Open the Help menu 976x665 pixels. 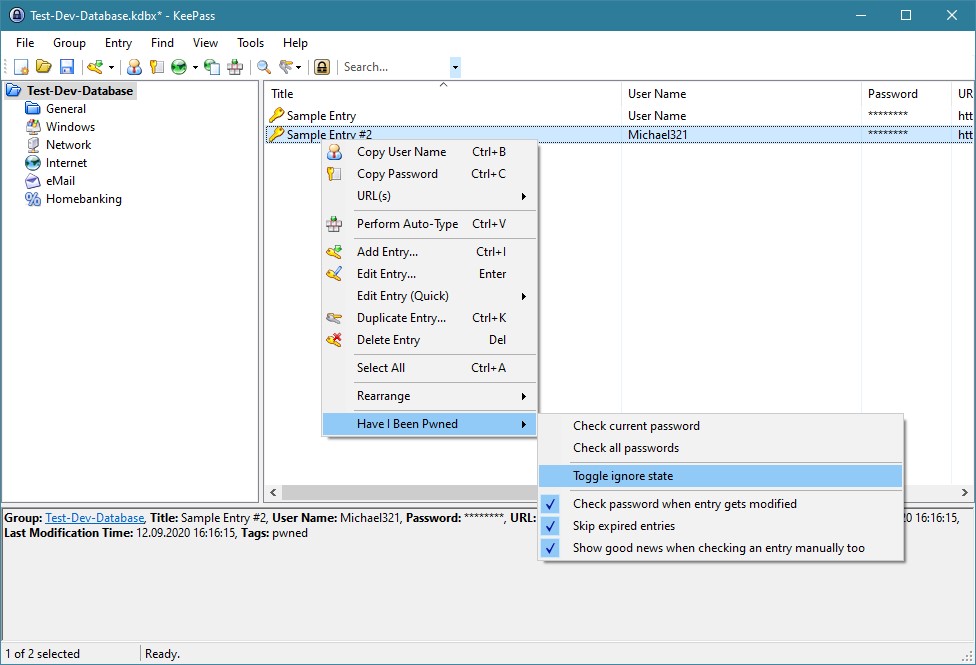coord(295,42)
